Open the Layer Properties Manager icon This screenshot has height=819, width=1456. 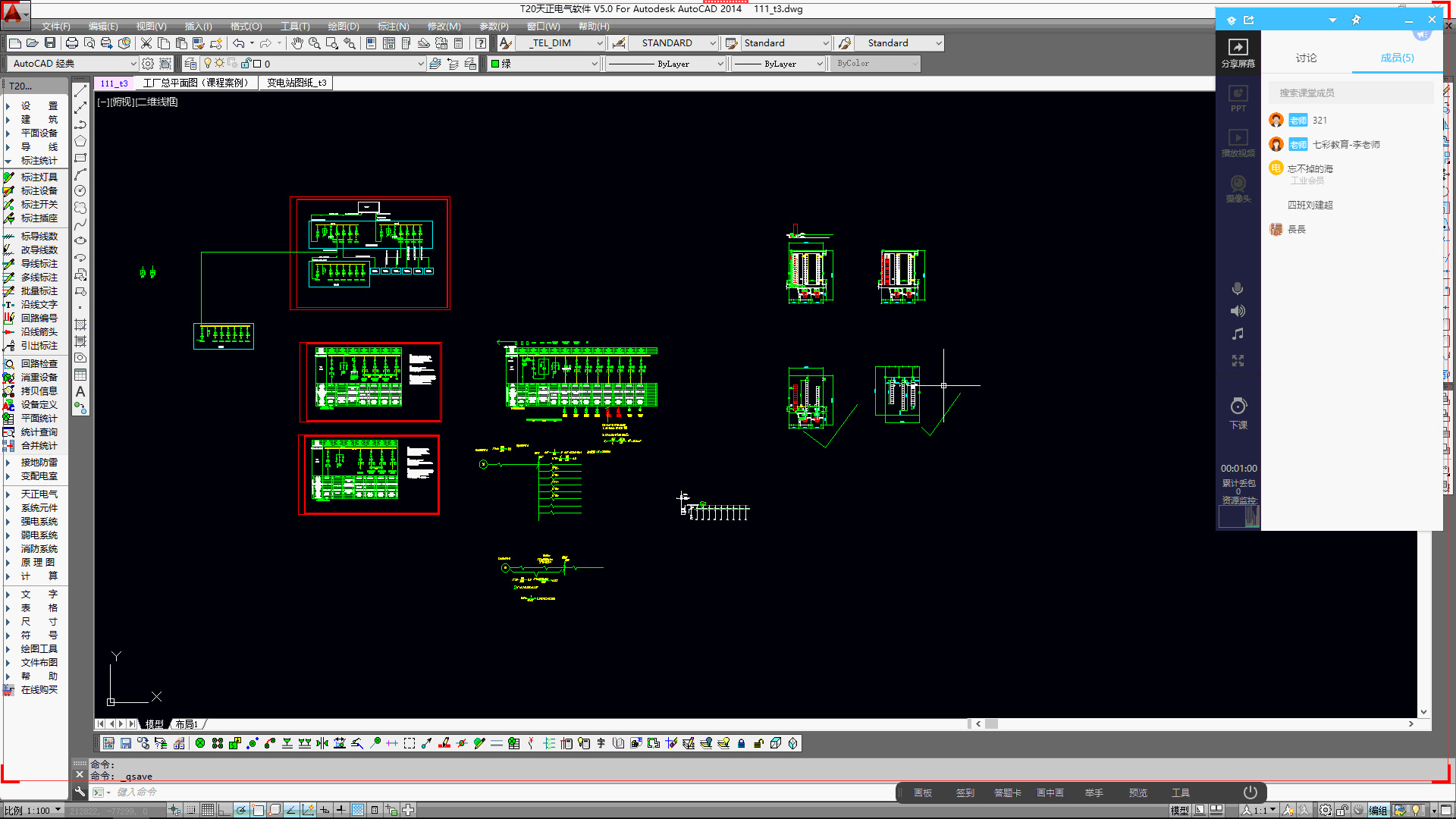190,64
